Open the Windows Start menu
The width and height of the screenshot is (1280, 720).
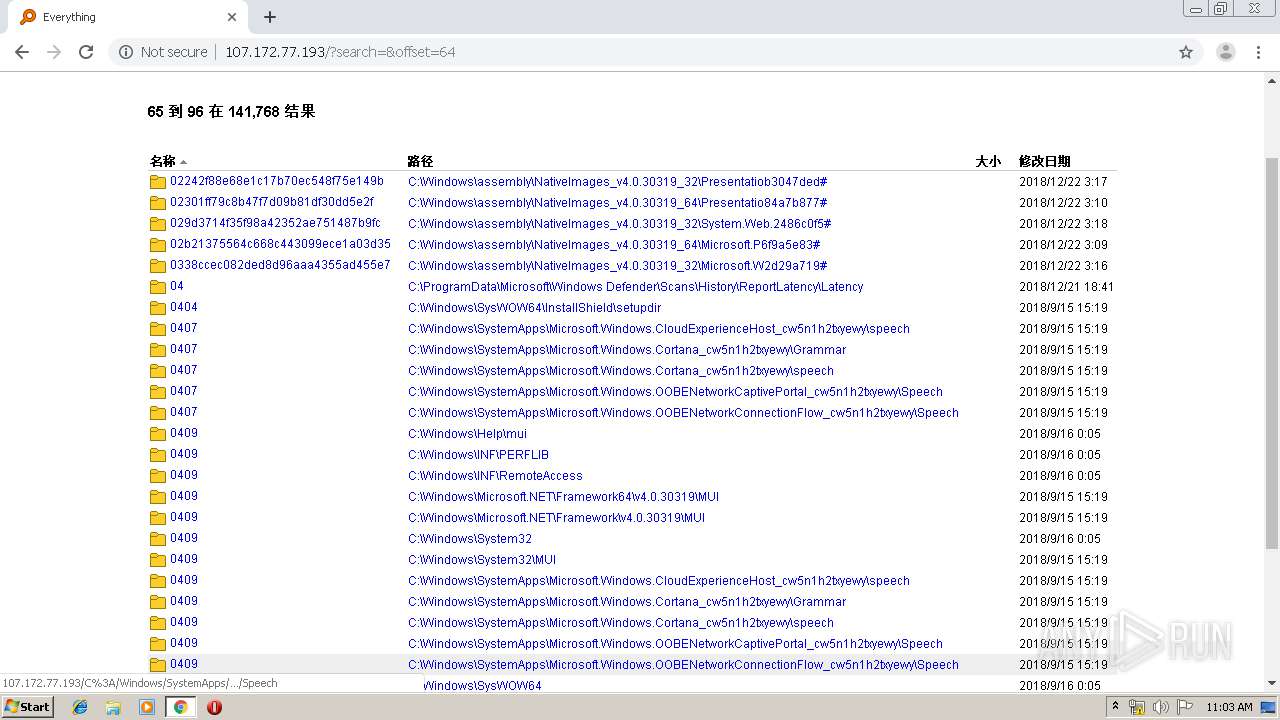(27, 706)
